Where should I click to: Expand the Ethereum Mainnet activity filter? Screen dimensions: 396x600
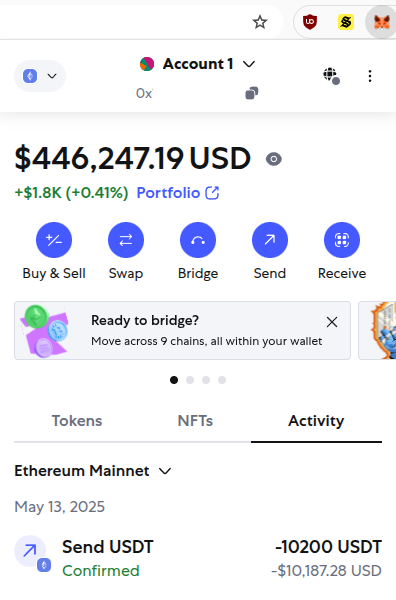point(93,471)
